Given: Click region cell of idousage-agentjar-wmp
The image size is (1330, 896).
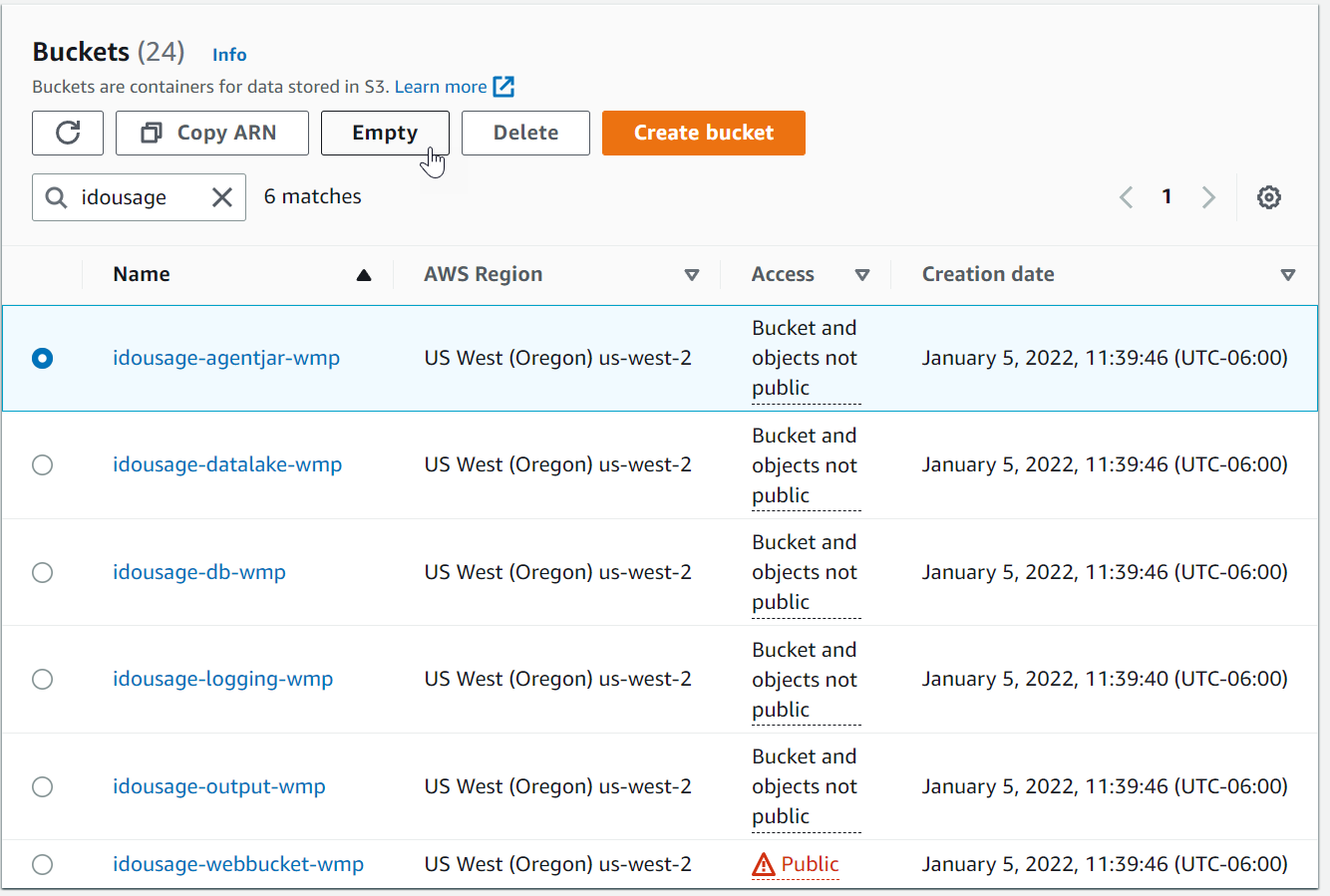Looking at the screenshot, I should coord(558,358).
